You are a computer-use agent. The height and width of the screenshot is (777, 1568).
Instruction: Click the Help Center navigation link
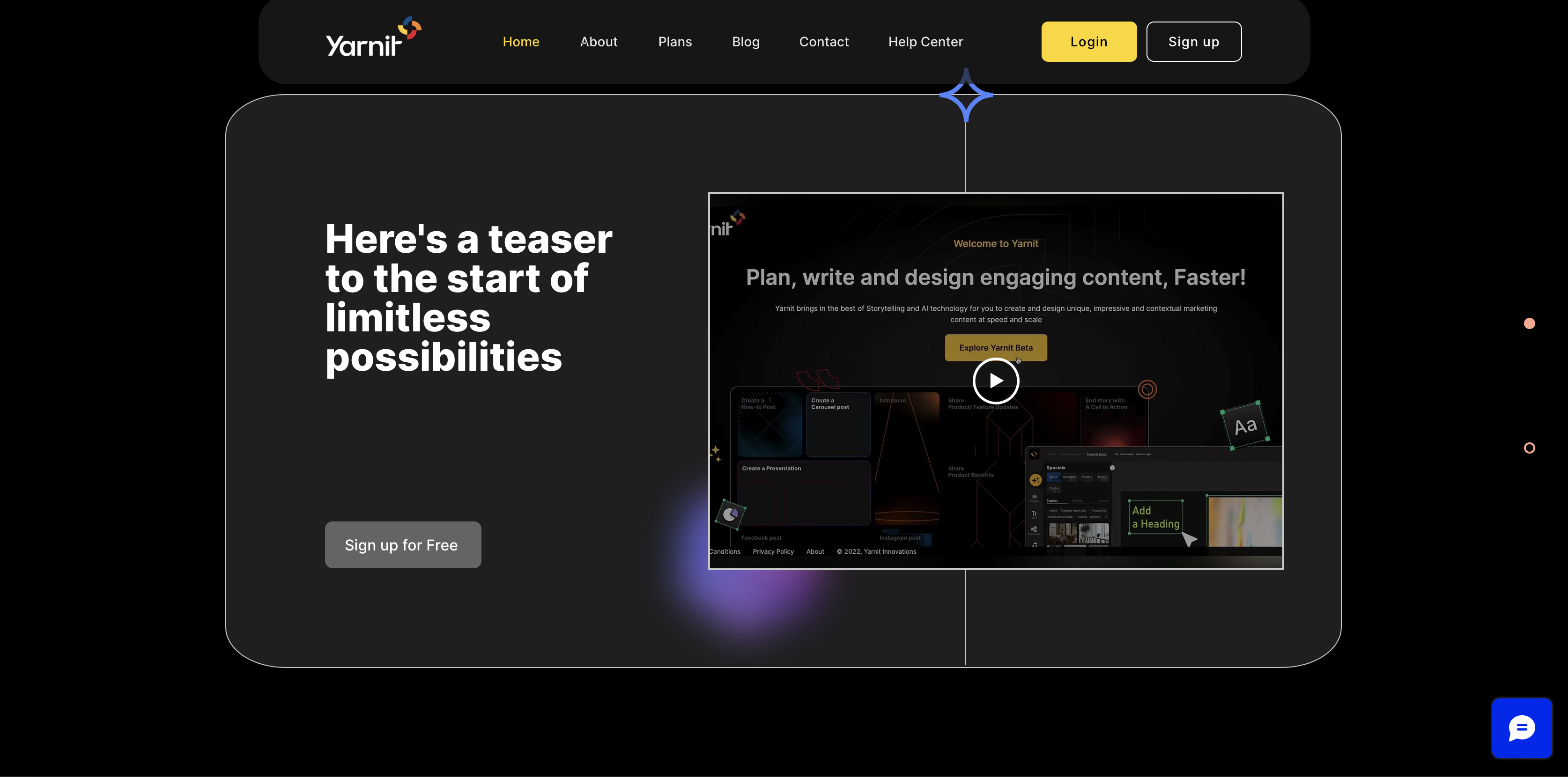[x=925, y=41]
